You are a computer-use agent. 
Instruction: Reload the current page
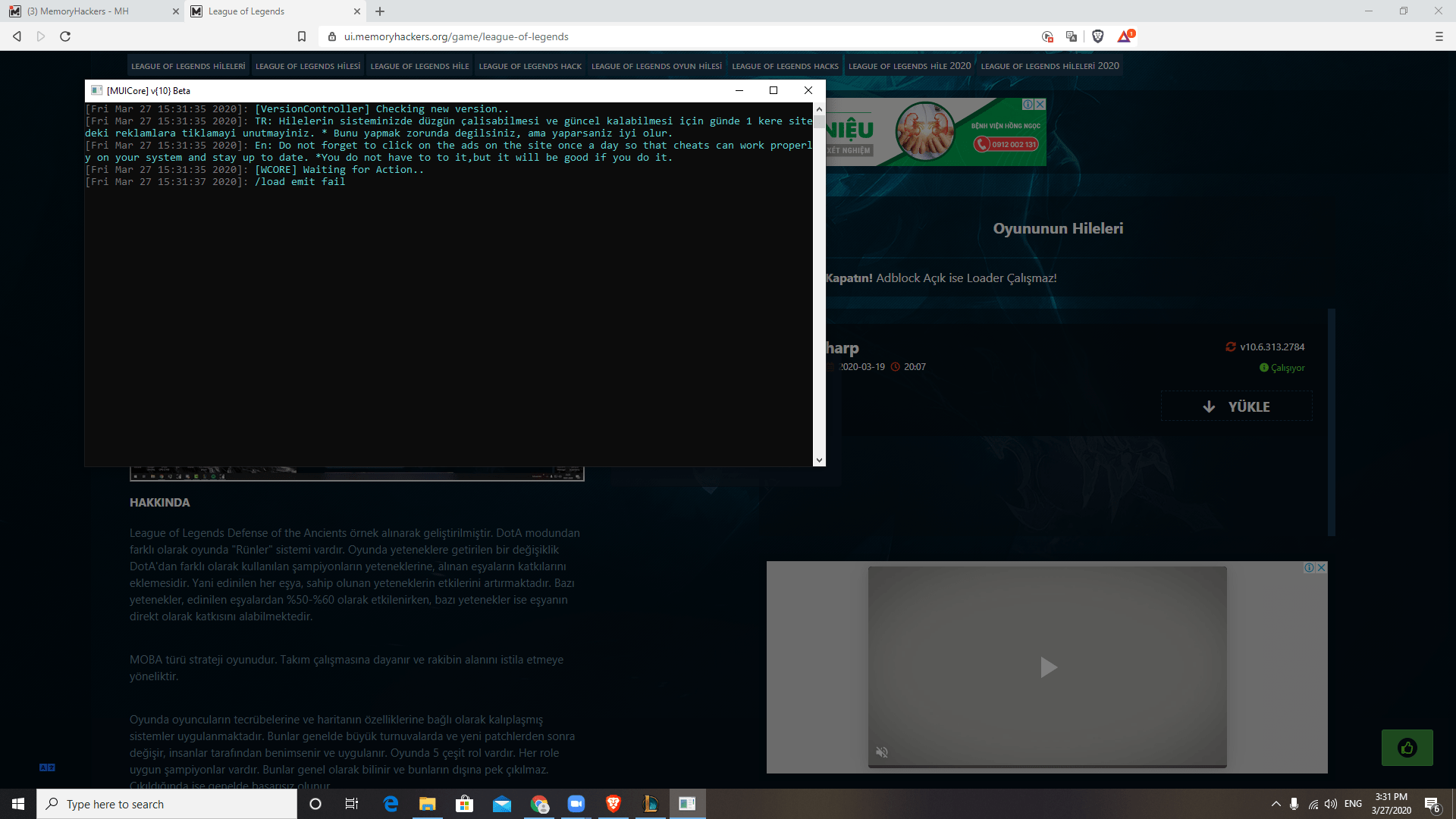click(65, 36)
